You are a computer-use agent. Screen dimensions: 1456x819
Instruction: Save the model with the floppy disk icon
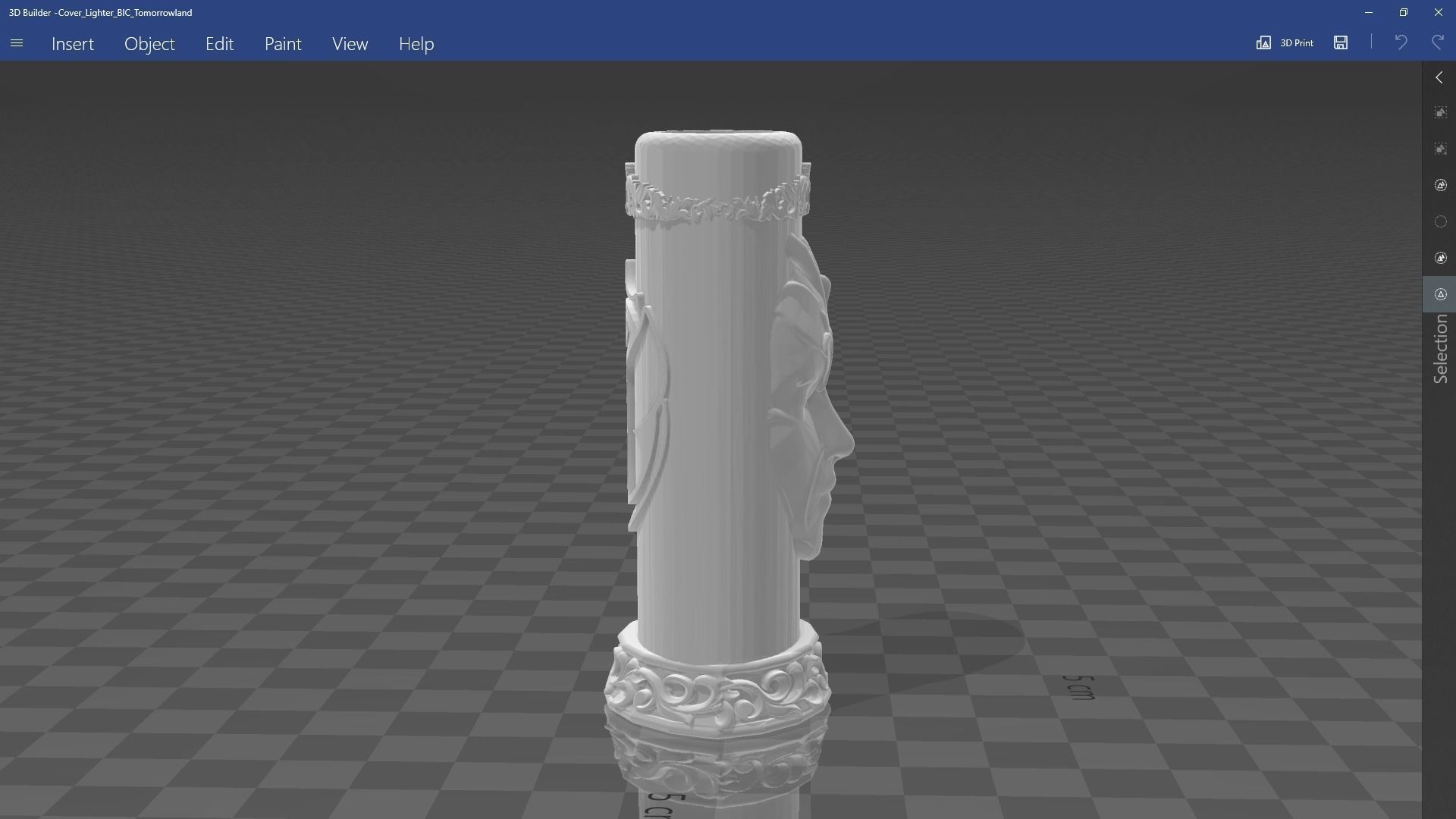point(1341,42)
